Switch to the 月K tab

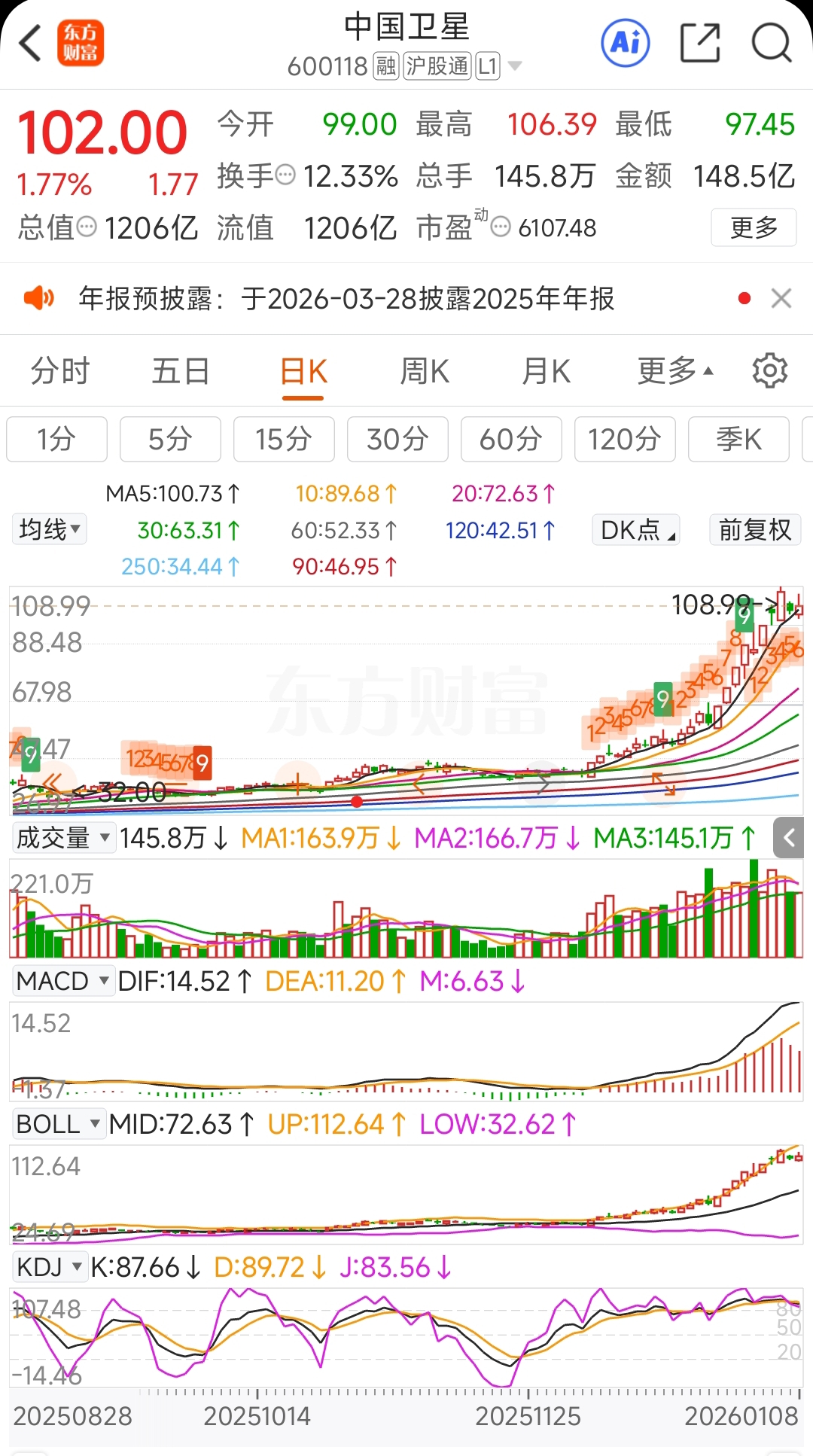547,370
